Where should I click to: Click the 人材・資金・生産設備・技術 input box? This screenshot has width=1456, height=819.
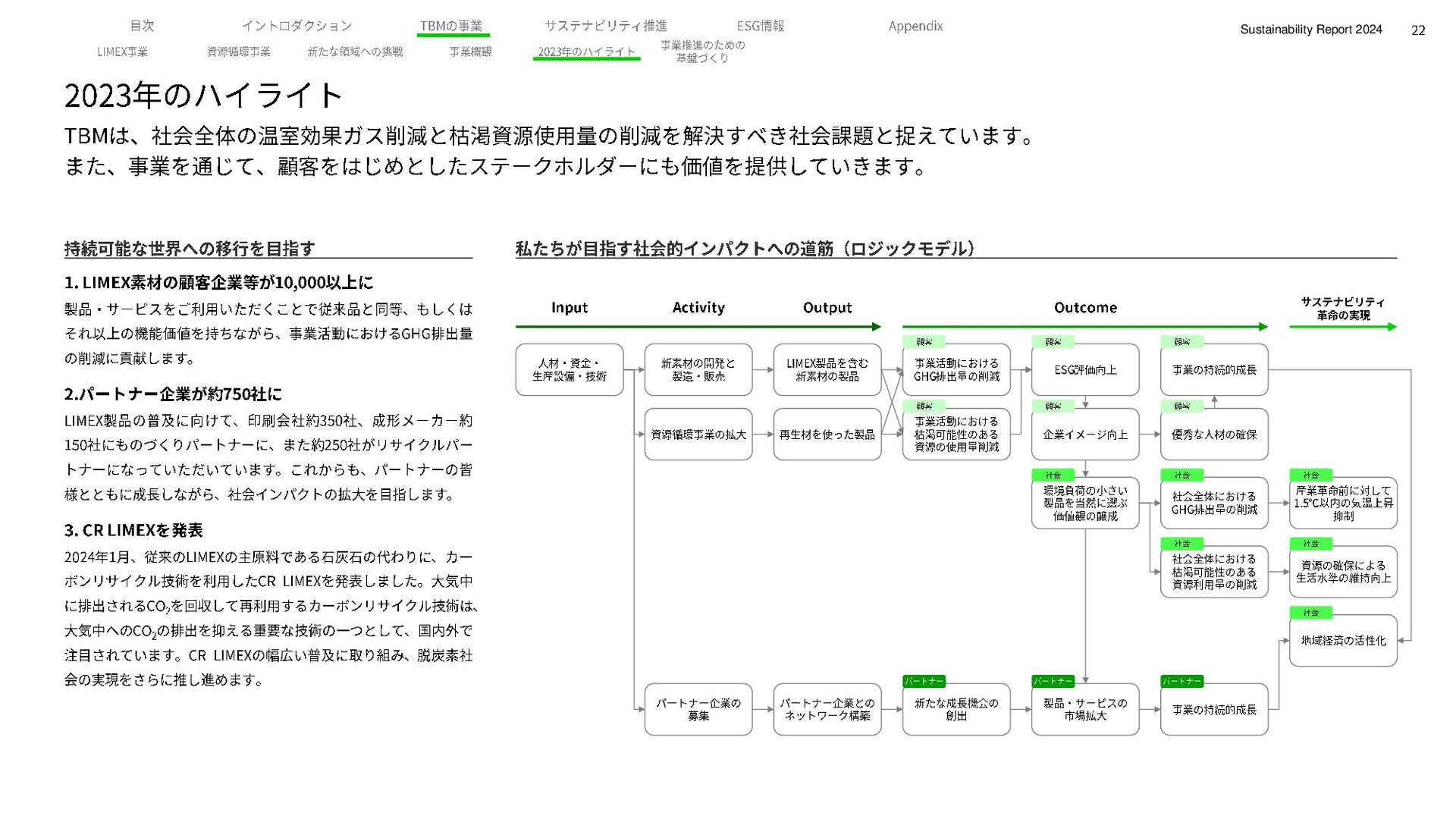pyautogui.click(x=569, y=370)
